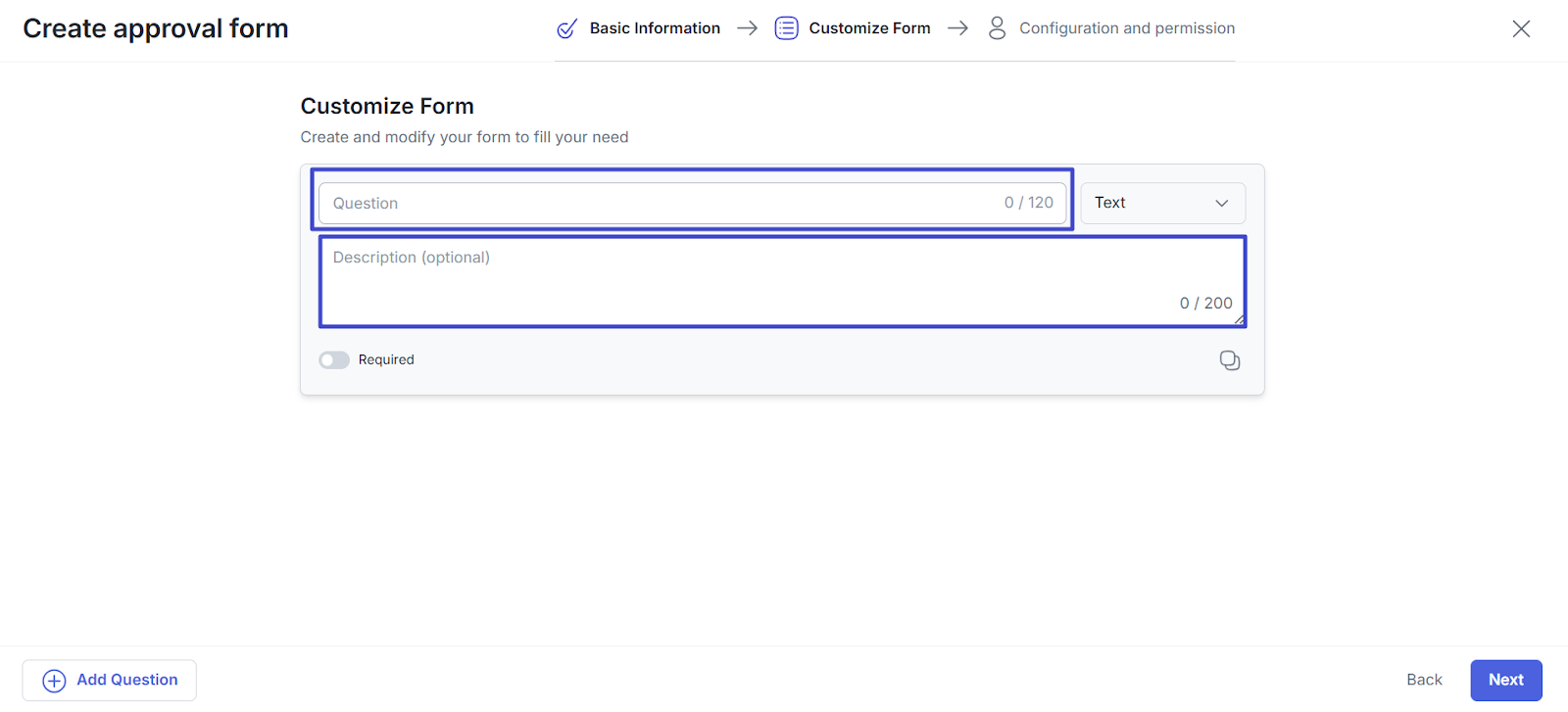The image size is (1568, 712).
Task: Click the Customize Form list icon
Action: 786,28
